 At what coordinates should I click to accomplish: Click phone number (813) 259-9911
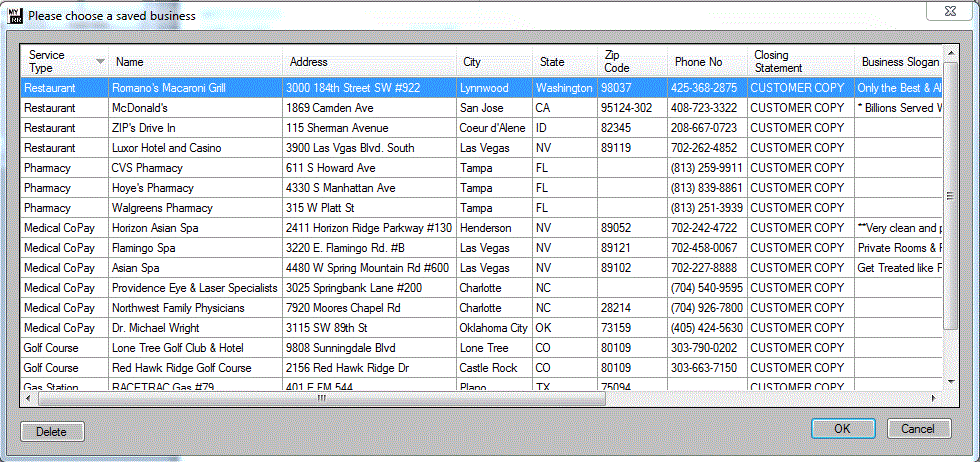(x=707, y=168)
